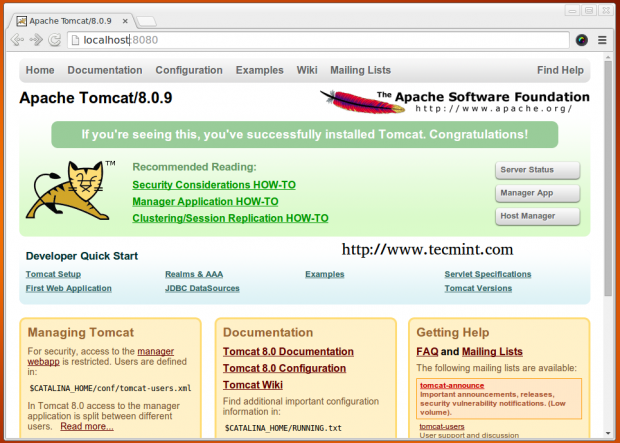Open the Tomcat Versions link
This screenshot has width=620, height=443.
coord(478,288)
